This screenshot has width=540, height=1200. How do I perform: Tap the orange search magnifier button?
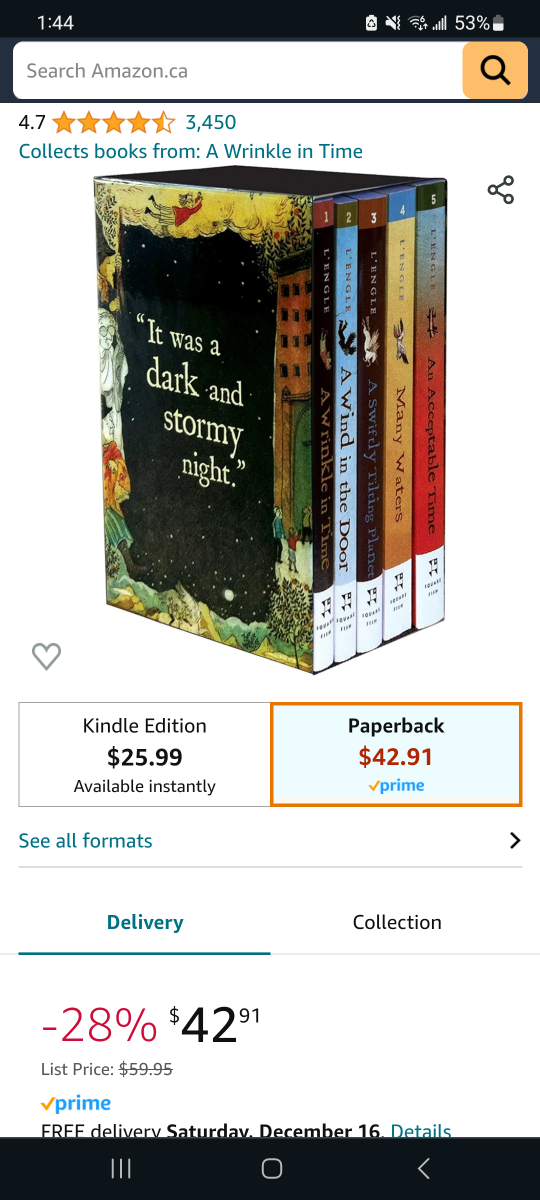(495, 71)
